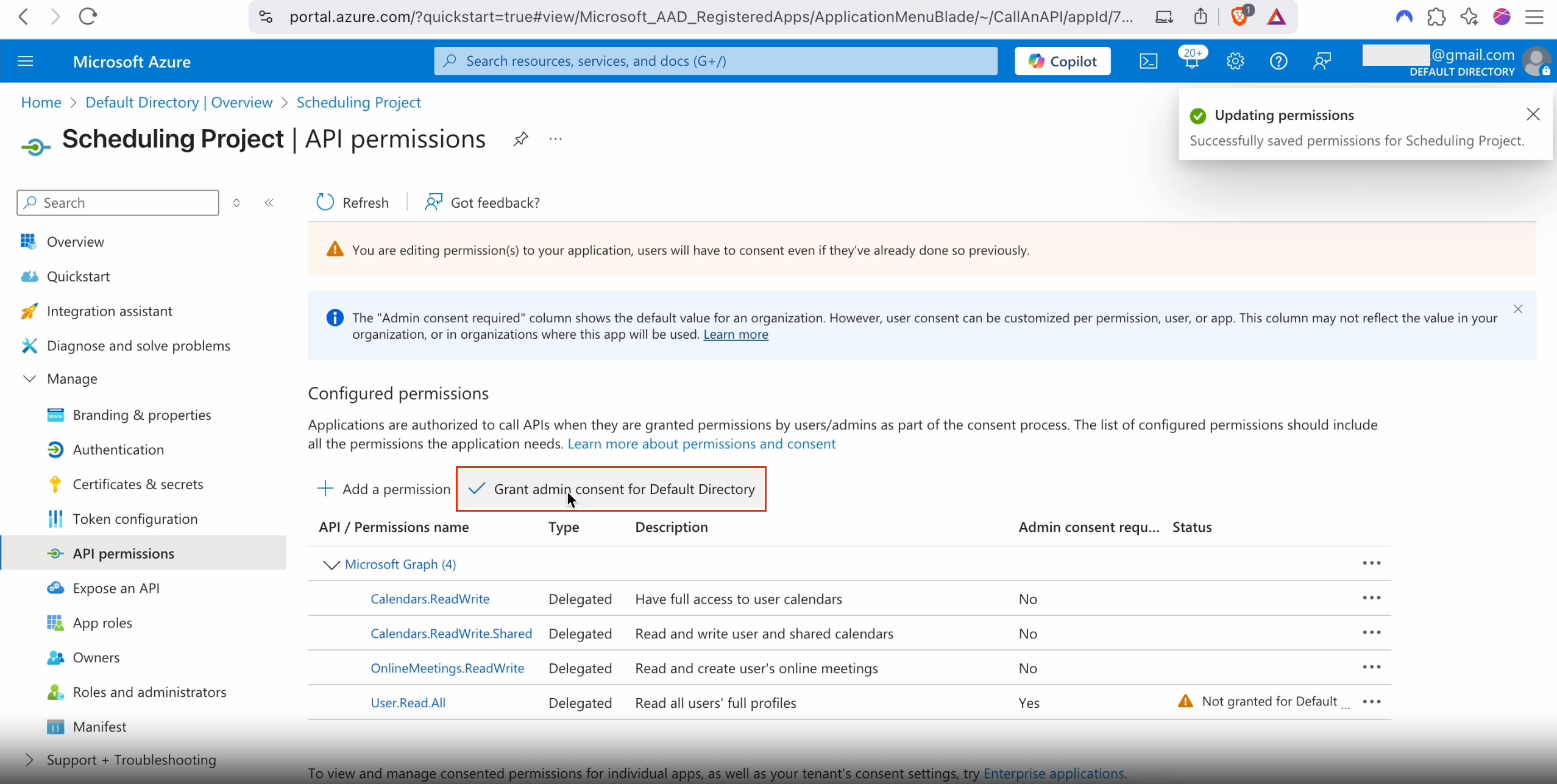The width and height of the screenshot is (1557, 784).
Task: Pin the API permissions blade
Action: 520,139
